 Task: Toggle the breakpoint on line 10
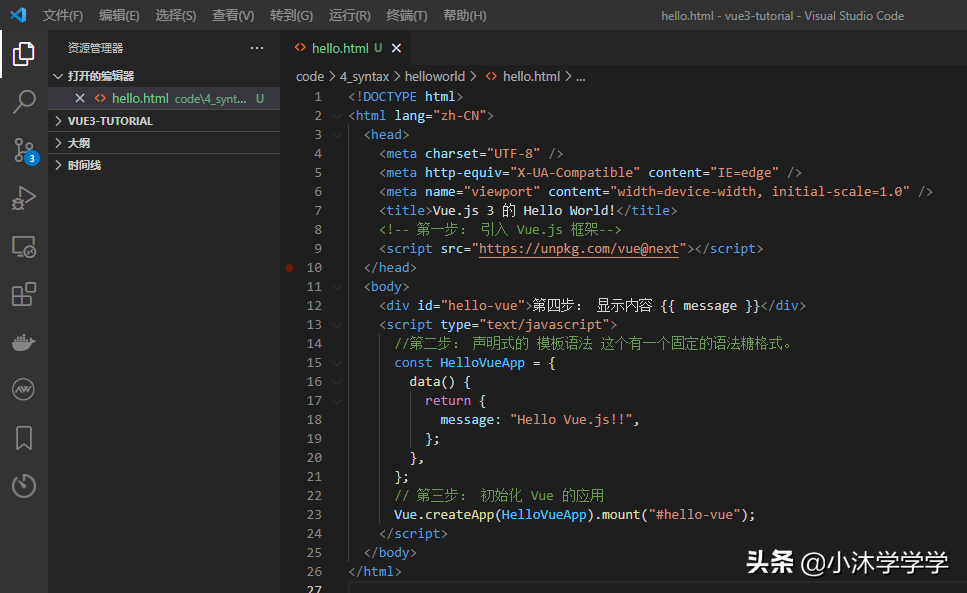[289, 268]
